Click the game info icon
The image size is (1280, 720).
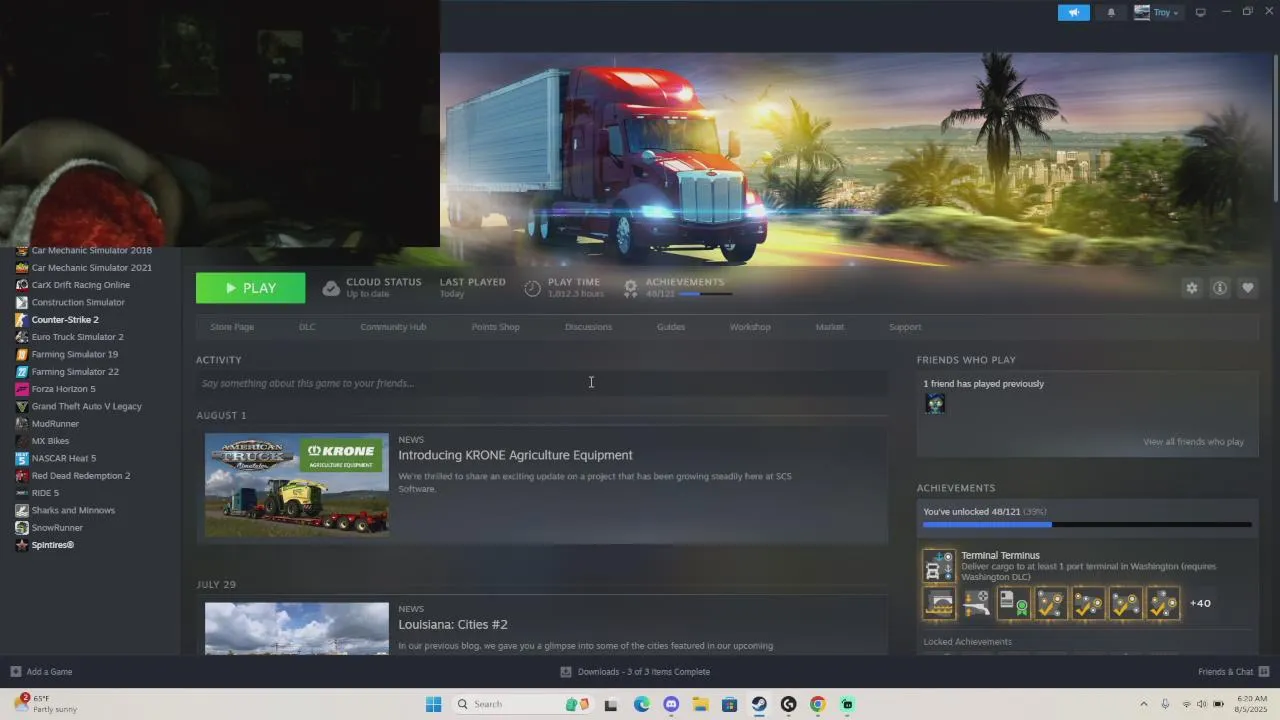click(1219, 288)
